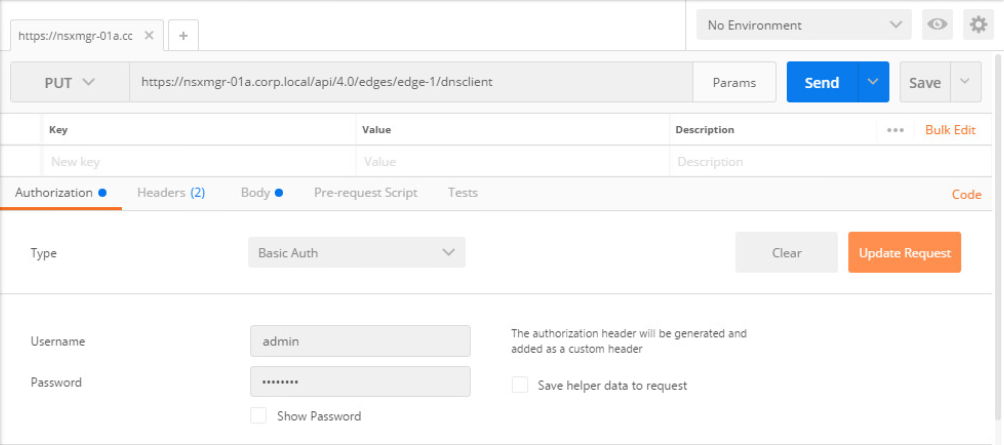Expand the Save button dropdown arrow
Screen dimensions: 1004x445
966,82
